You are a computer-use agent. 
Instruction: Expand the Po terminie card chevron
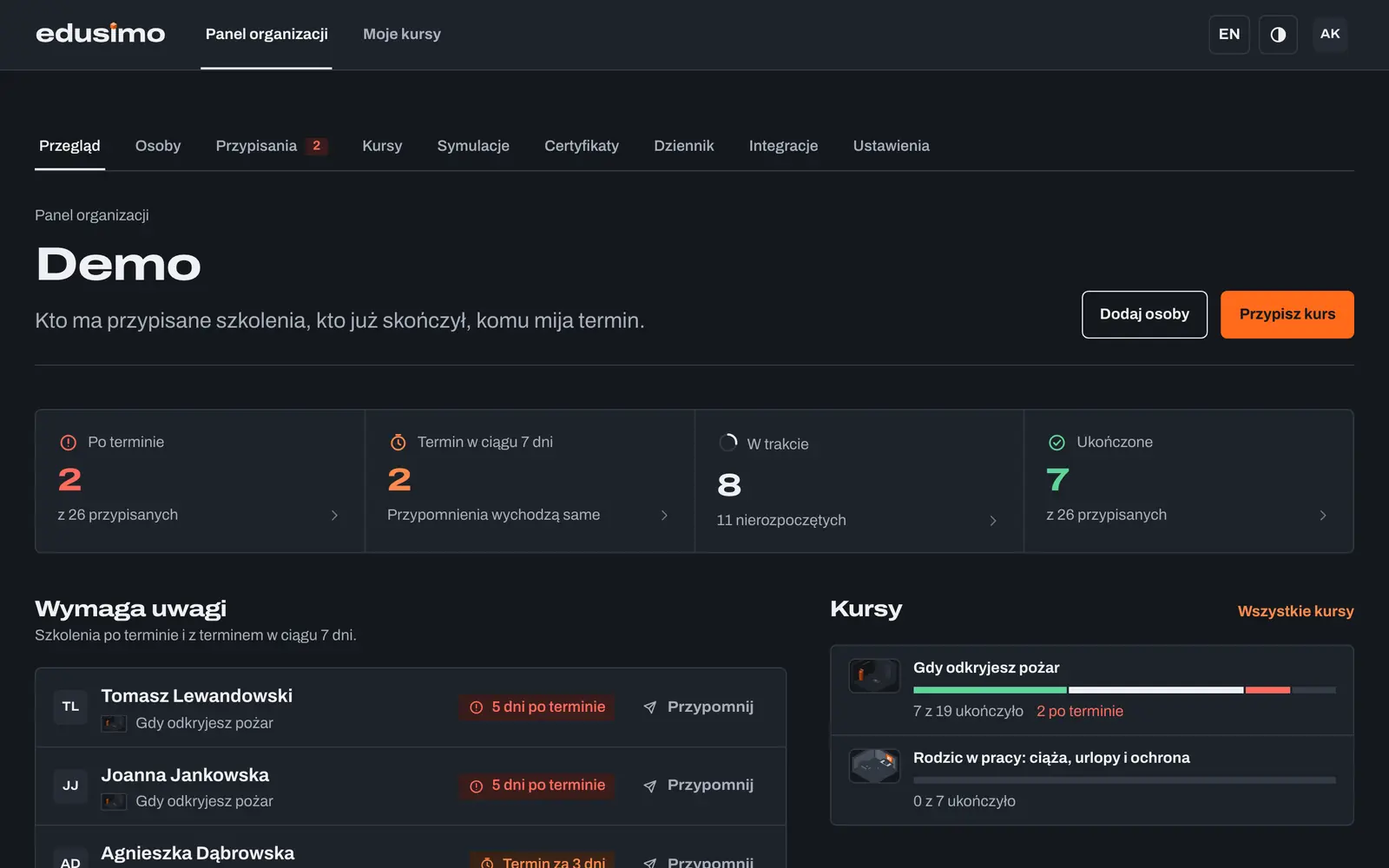pos(334,516)
